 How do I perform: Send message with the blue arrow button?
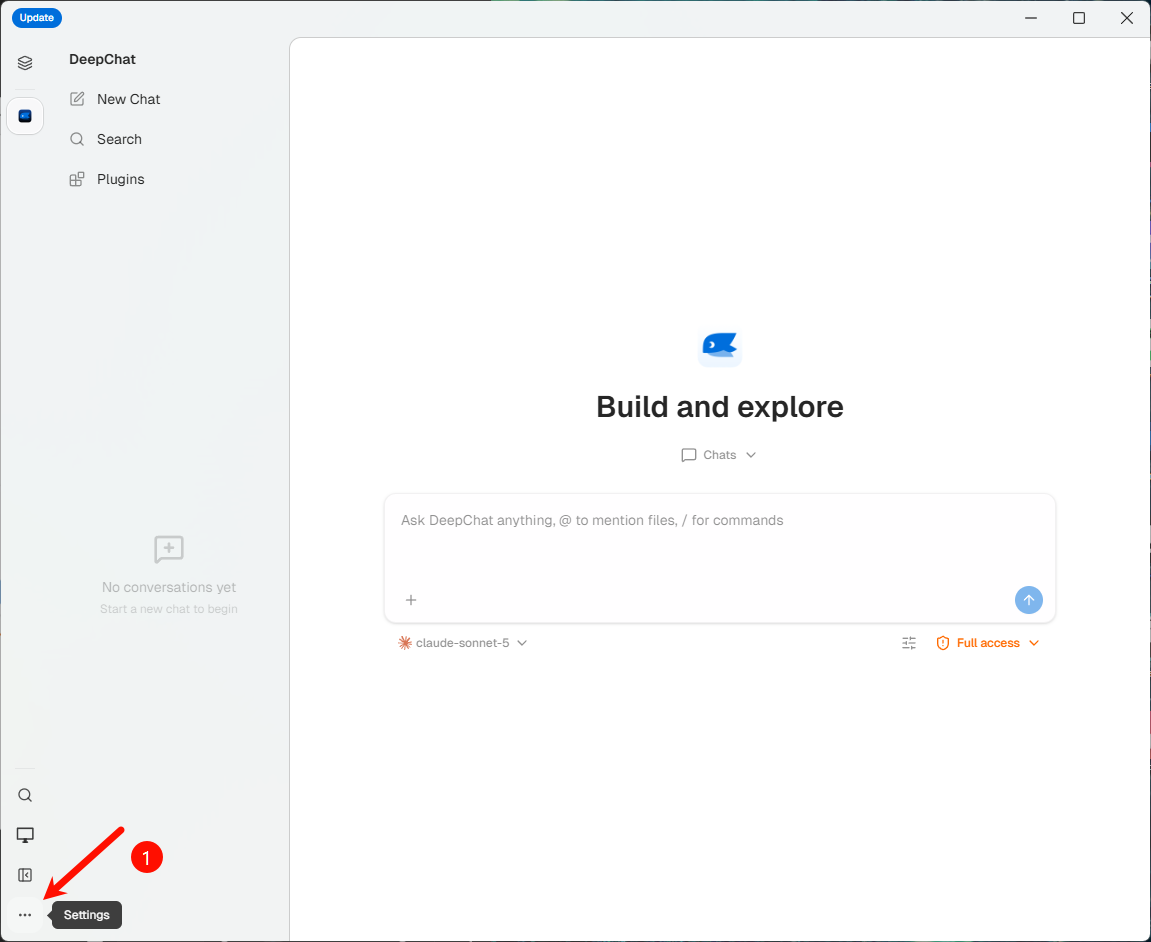click(x=1028, y=600)
